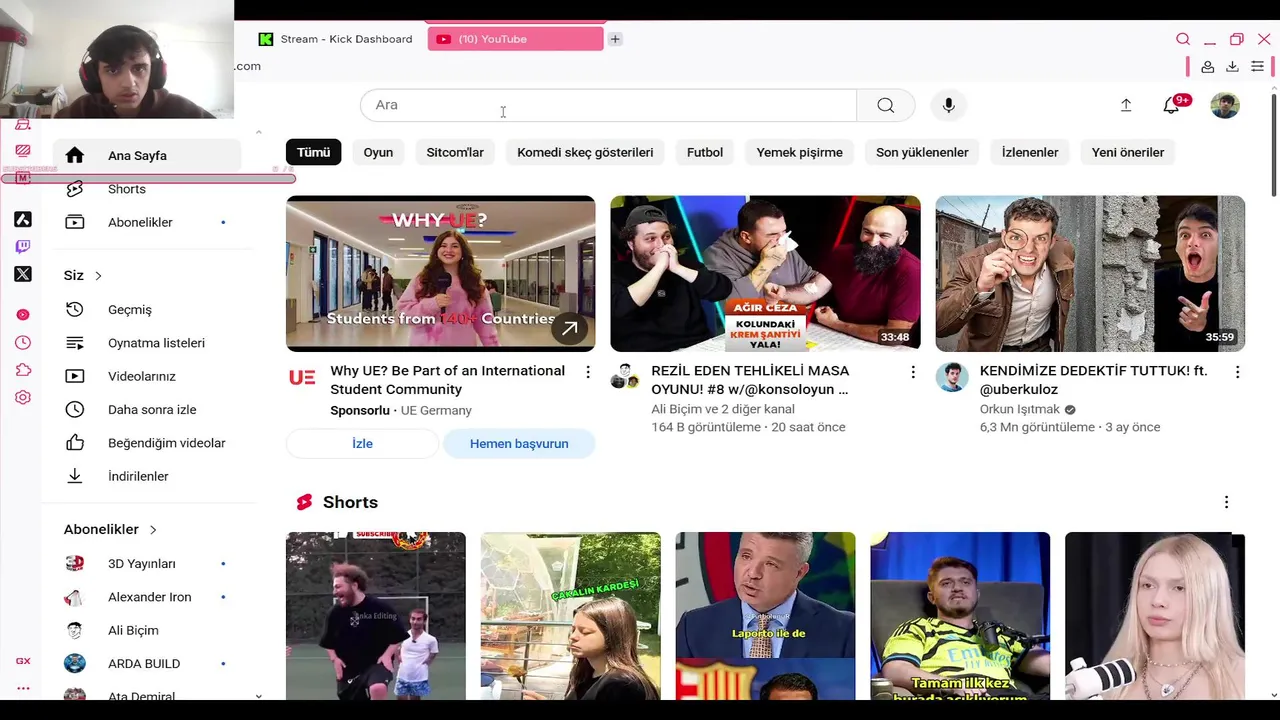1280x720 pixels.
Task: Open Daha sonra izle list
Action: point(147,409)
